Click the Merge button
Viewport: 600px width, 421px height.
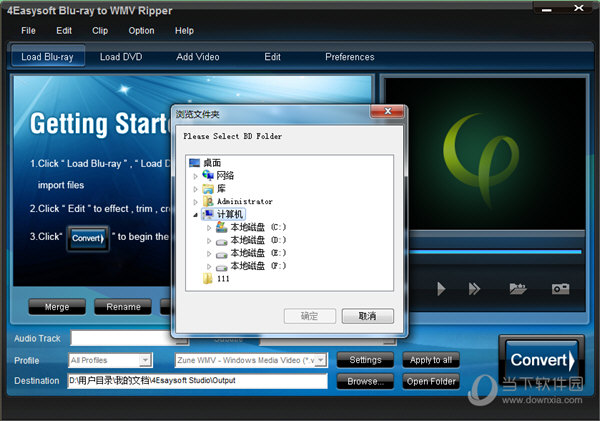(x=57, y=307)
